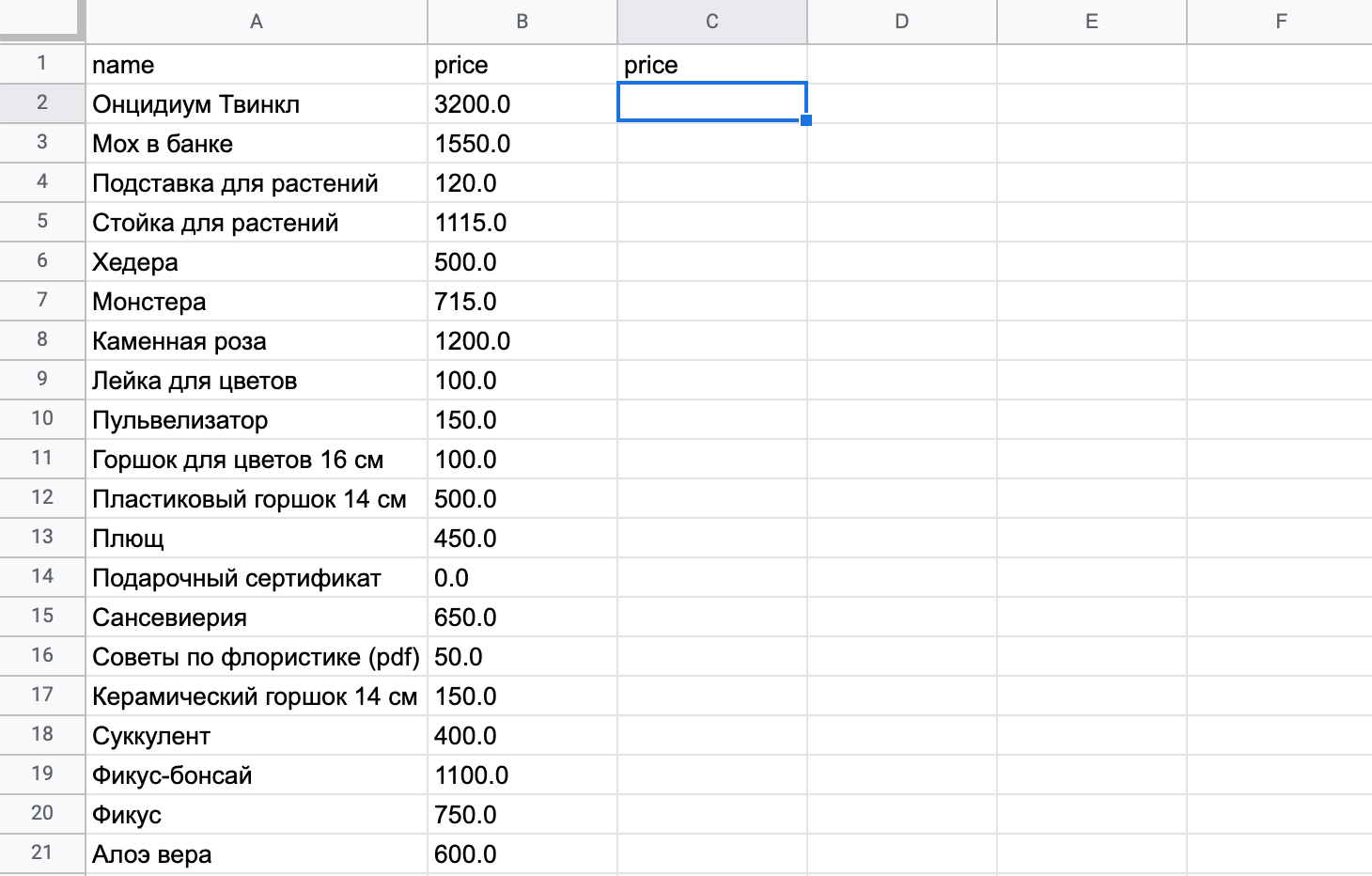This screenshot has width=1372, height=876.
Task: Click the cell with price 1550.0
Action: (x=522, y=144)
